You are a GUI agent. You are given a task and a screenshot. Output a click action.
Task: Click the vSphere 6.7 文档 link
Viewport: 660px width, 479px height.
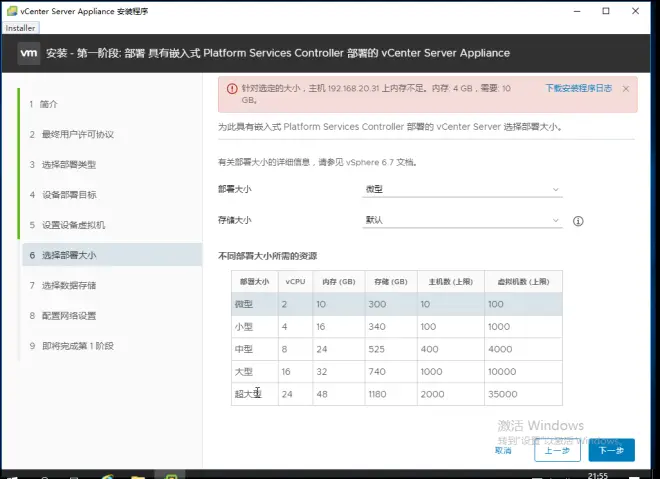pyautogui.click(x=381, y=162)
